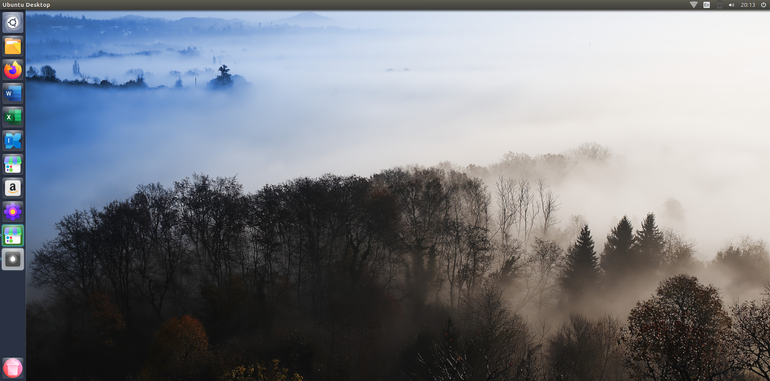
Task: Open the Outlook mail icon
Action: [x=13, y=140]
